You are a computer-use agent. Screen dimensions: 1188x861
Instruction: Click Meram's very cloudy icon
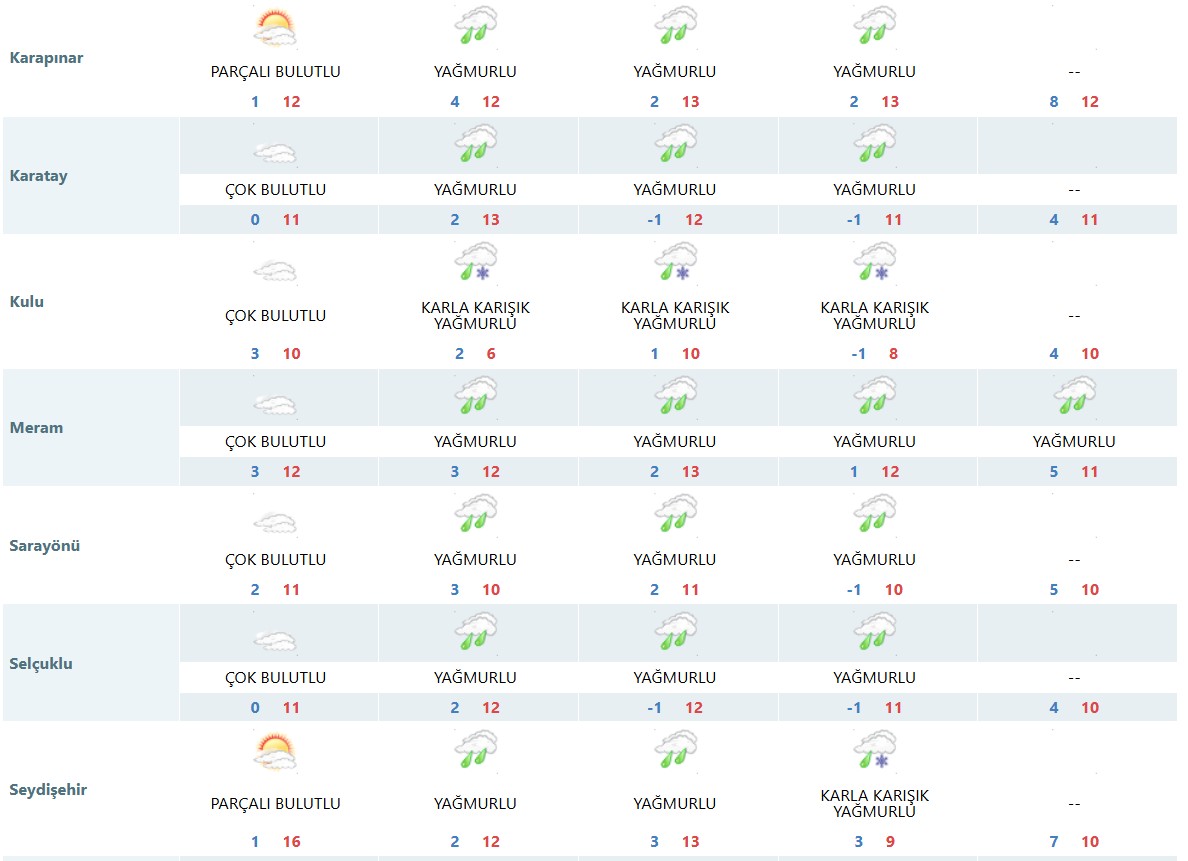275,405
